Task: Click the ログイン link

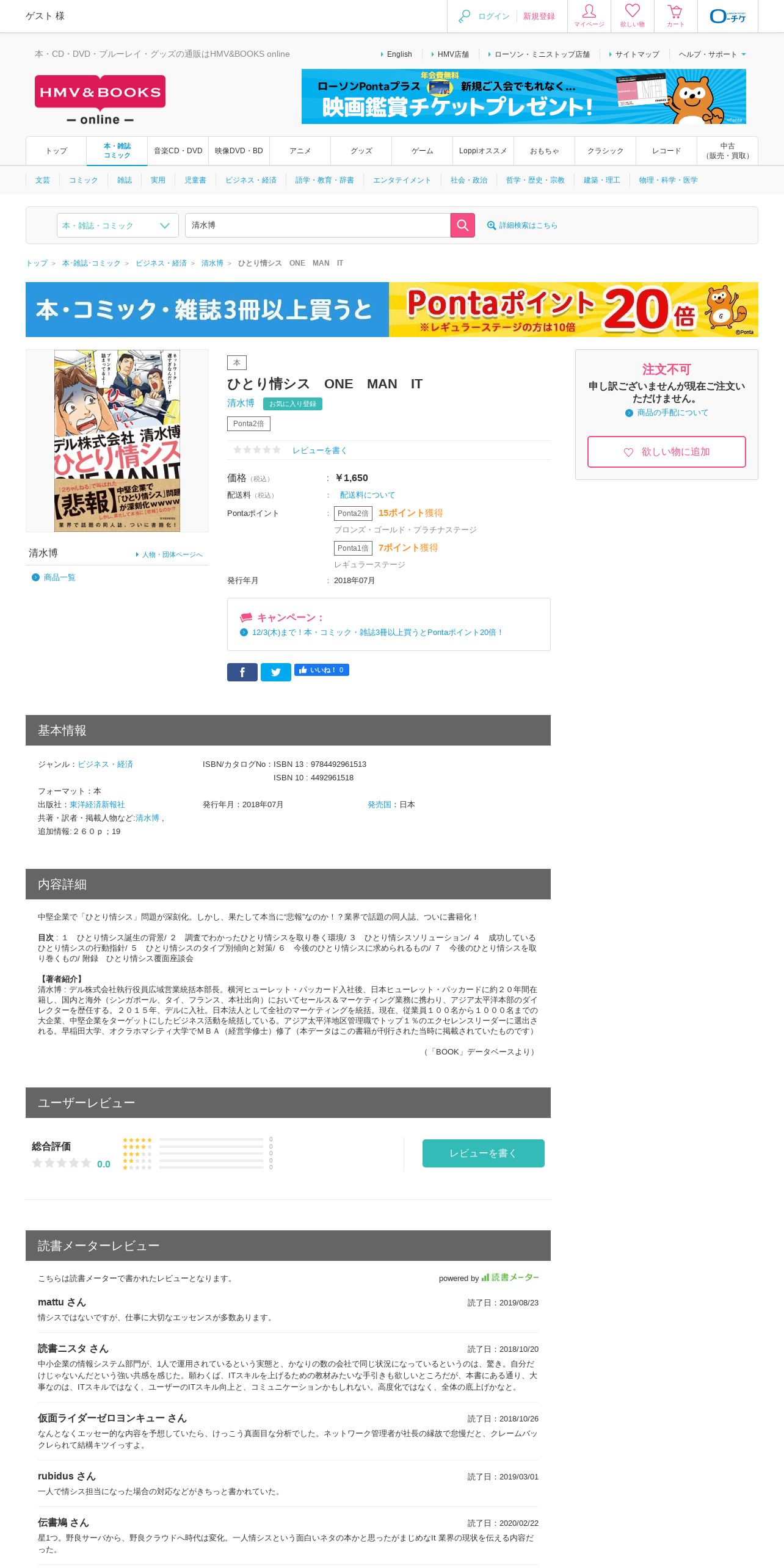Action: click(x=494, y=16)
